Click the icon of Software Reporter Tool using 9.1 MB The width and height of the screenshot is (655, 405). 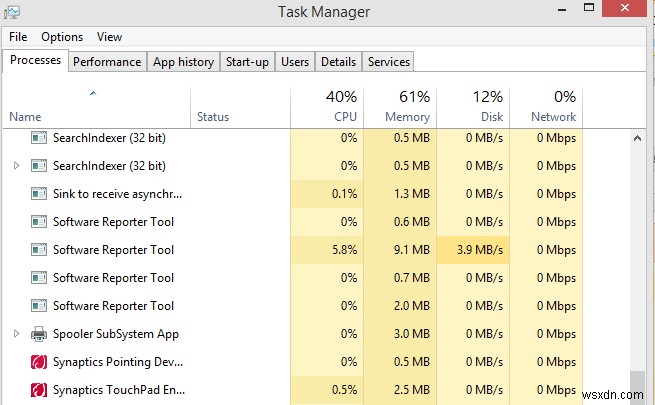(39, 250)
